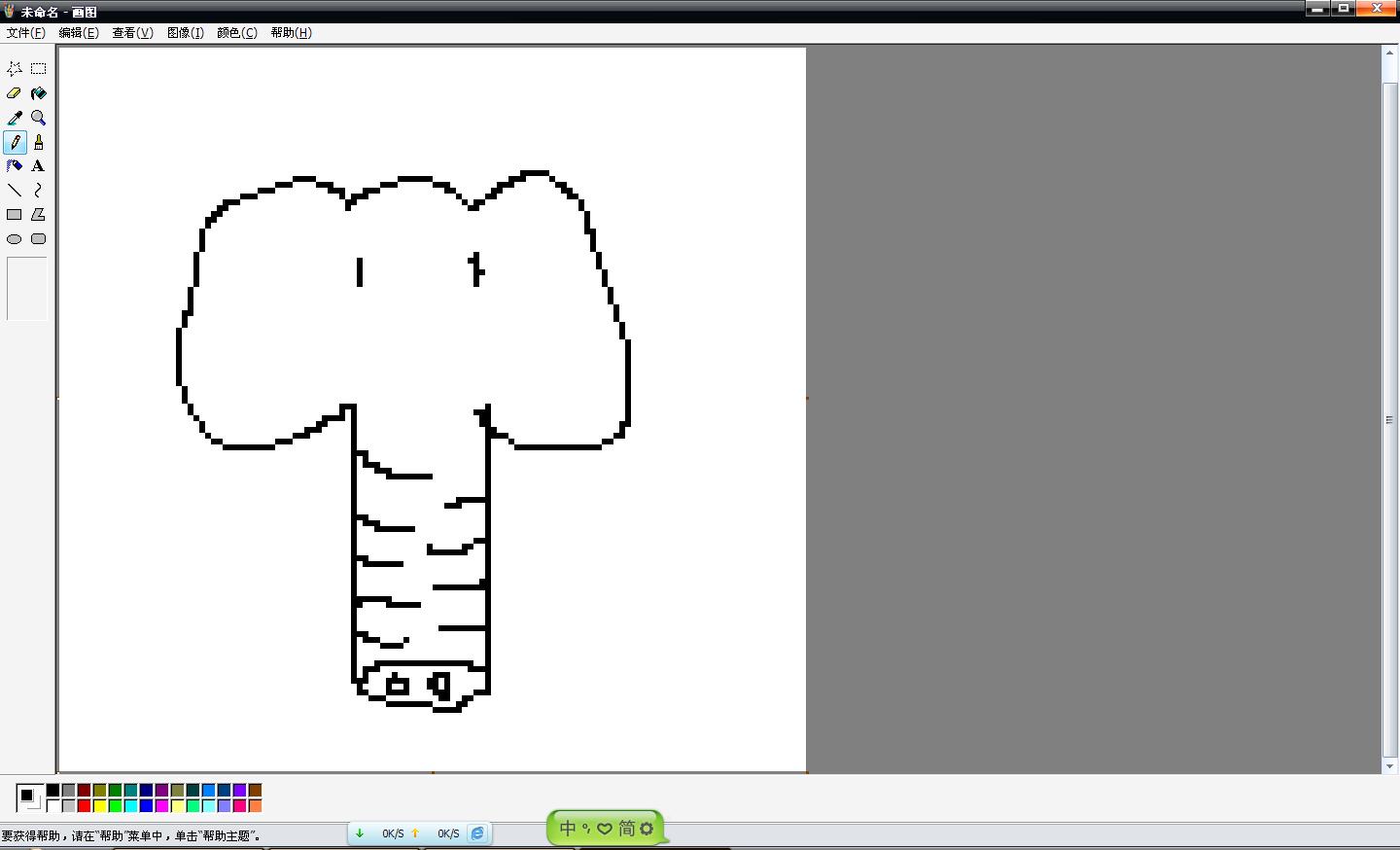Select the Magnifier tool
Image resolution: width=1400 pixels, height=850 pixels.
click(39, 118)
